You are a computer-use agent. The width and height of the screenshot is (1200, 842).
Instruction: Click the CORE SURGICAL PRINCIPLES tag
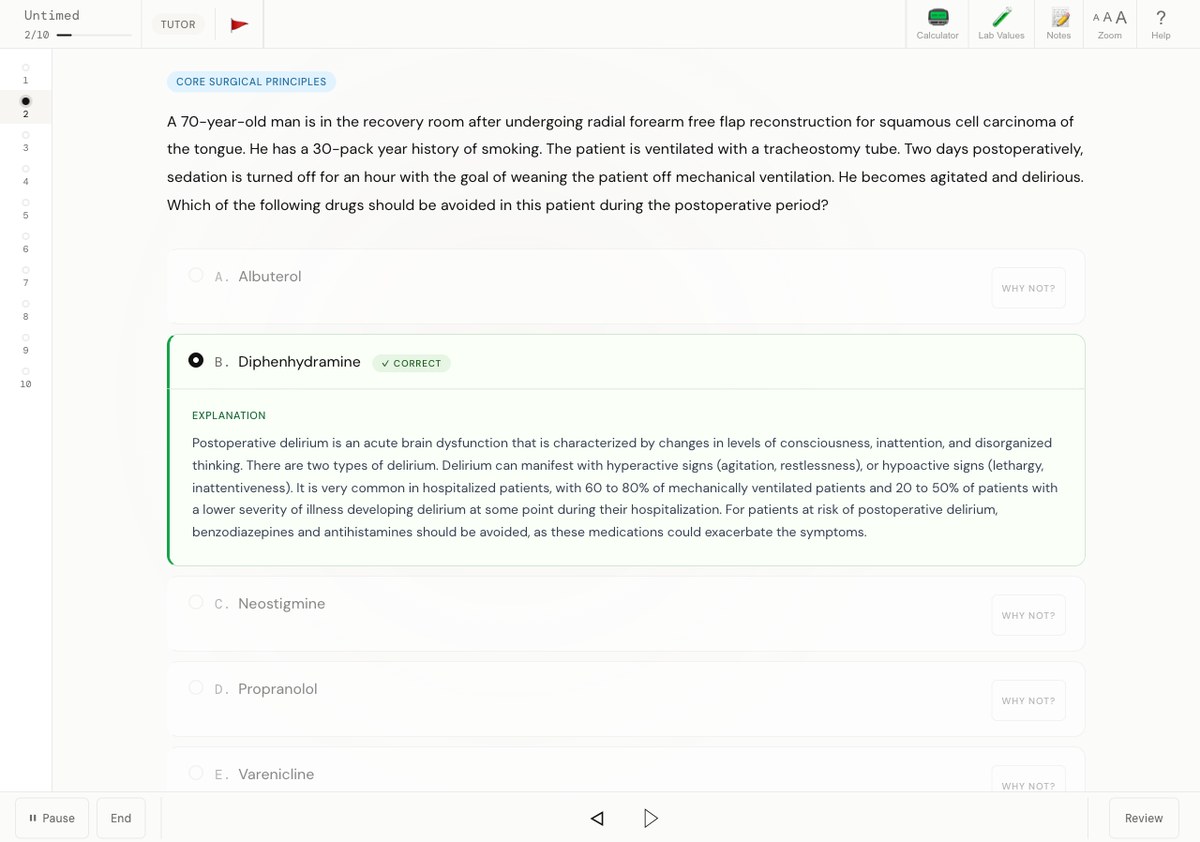coord(251,82)
